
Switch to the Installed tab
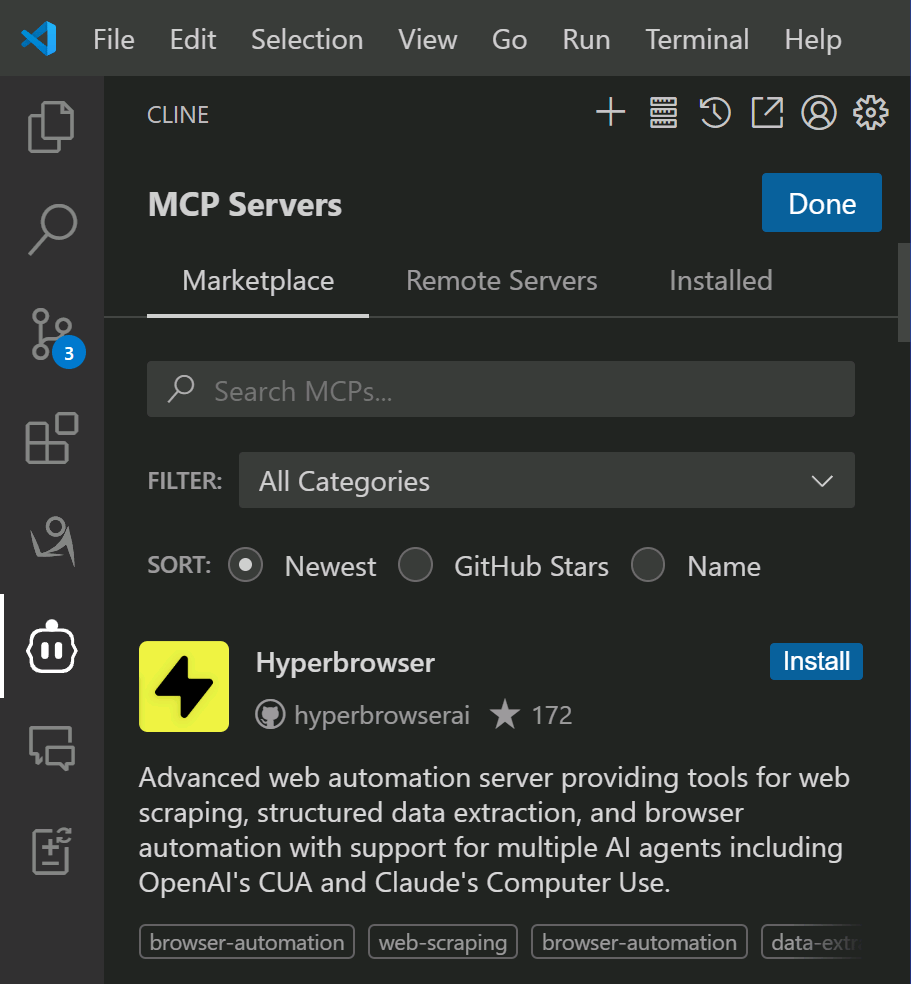(x=720, y=281)
